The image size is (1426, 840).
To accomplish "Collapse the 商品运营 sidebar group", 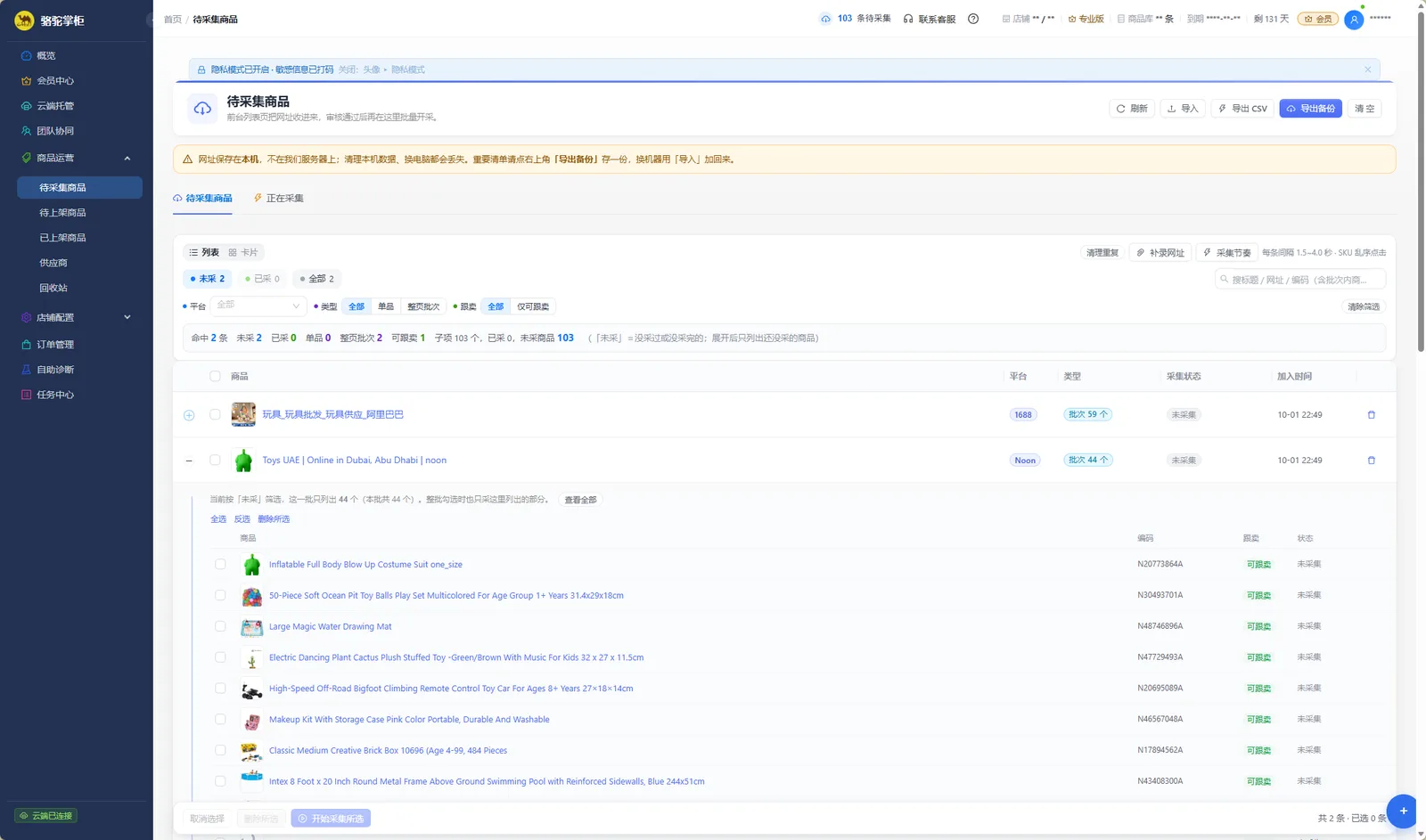I will point(127,158).
